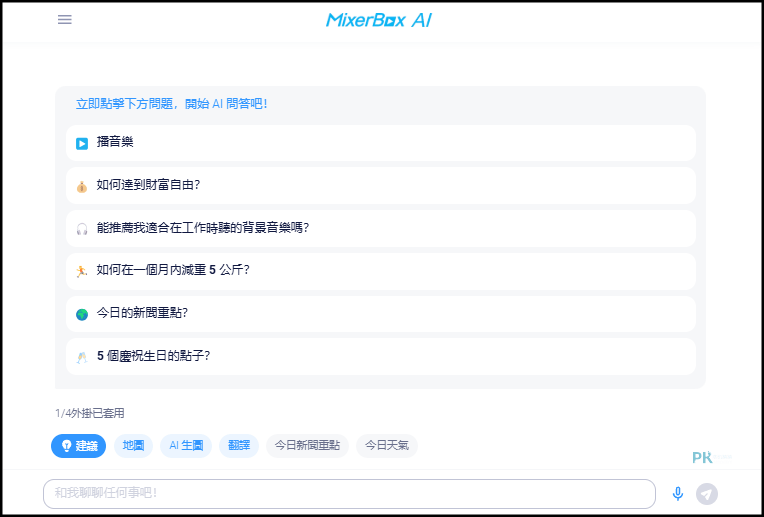This screenshot has height=517, width=764.
Task: Choose 能推薦我適合在工作時聽的背景音樂嗎?
Action: click(x=381, y=228)
